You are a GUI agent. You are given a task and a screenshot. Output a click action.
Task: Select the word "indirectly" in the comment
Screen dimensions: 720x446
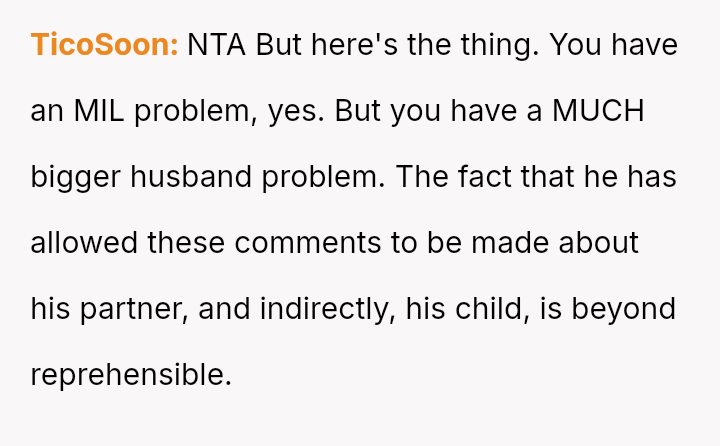click(x=325, y=309)
